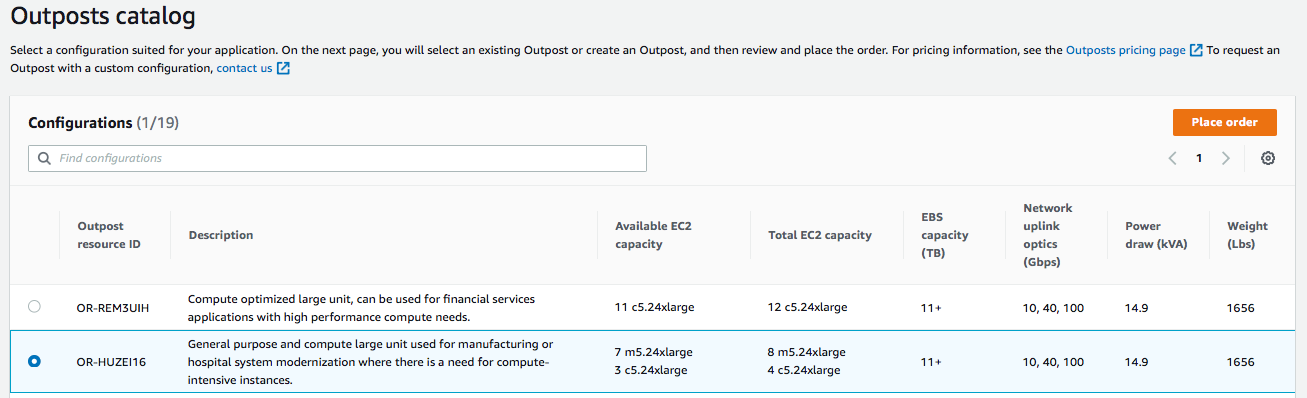The width and height of the screenshot is (1307, 398).
Task: Open the Outposts pricing page link
Action: pos(1126,49)
